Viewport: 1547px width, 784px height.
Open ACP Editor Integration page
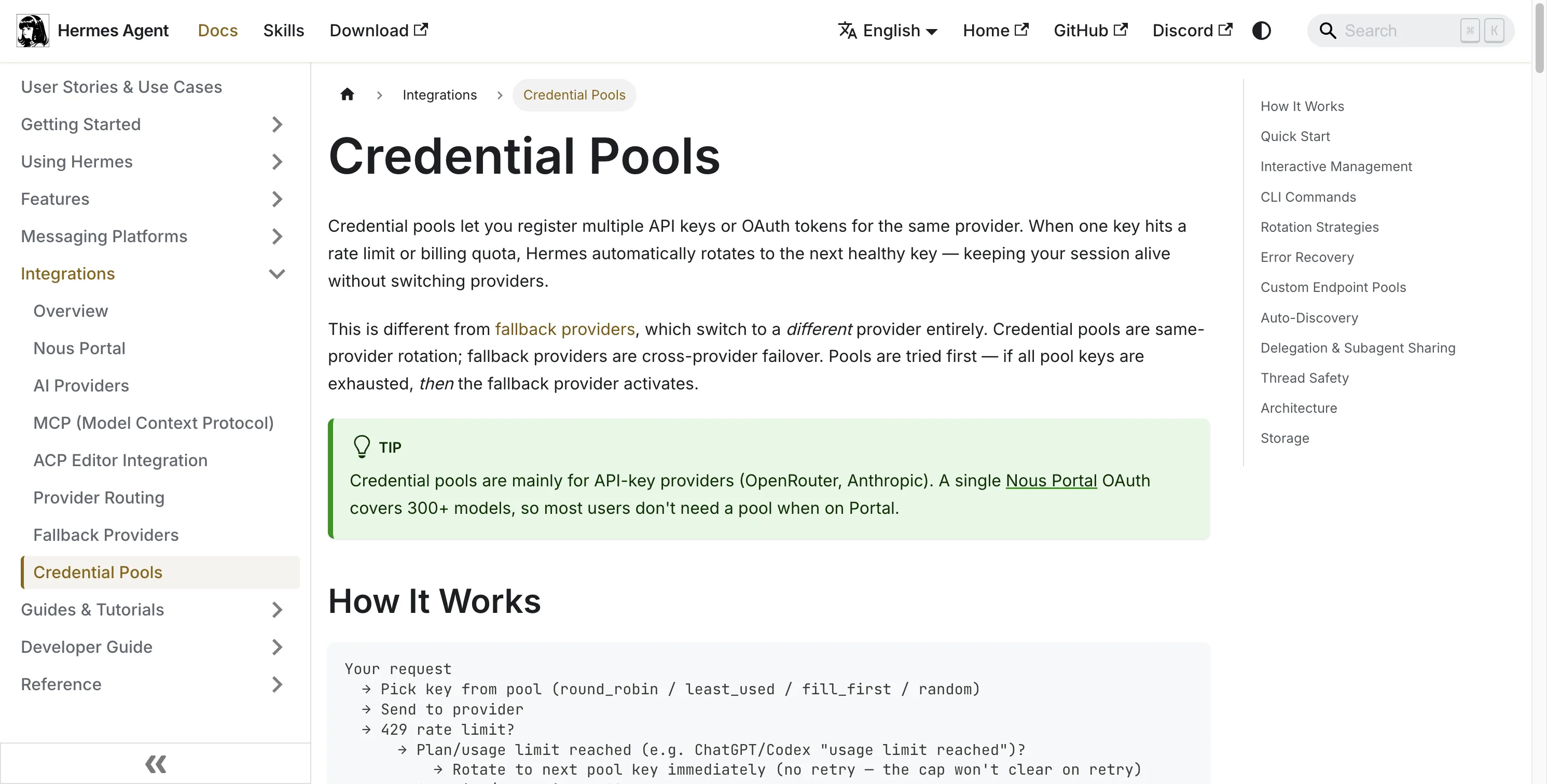(x=120, y=460)
